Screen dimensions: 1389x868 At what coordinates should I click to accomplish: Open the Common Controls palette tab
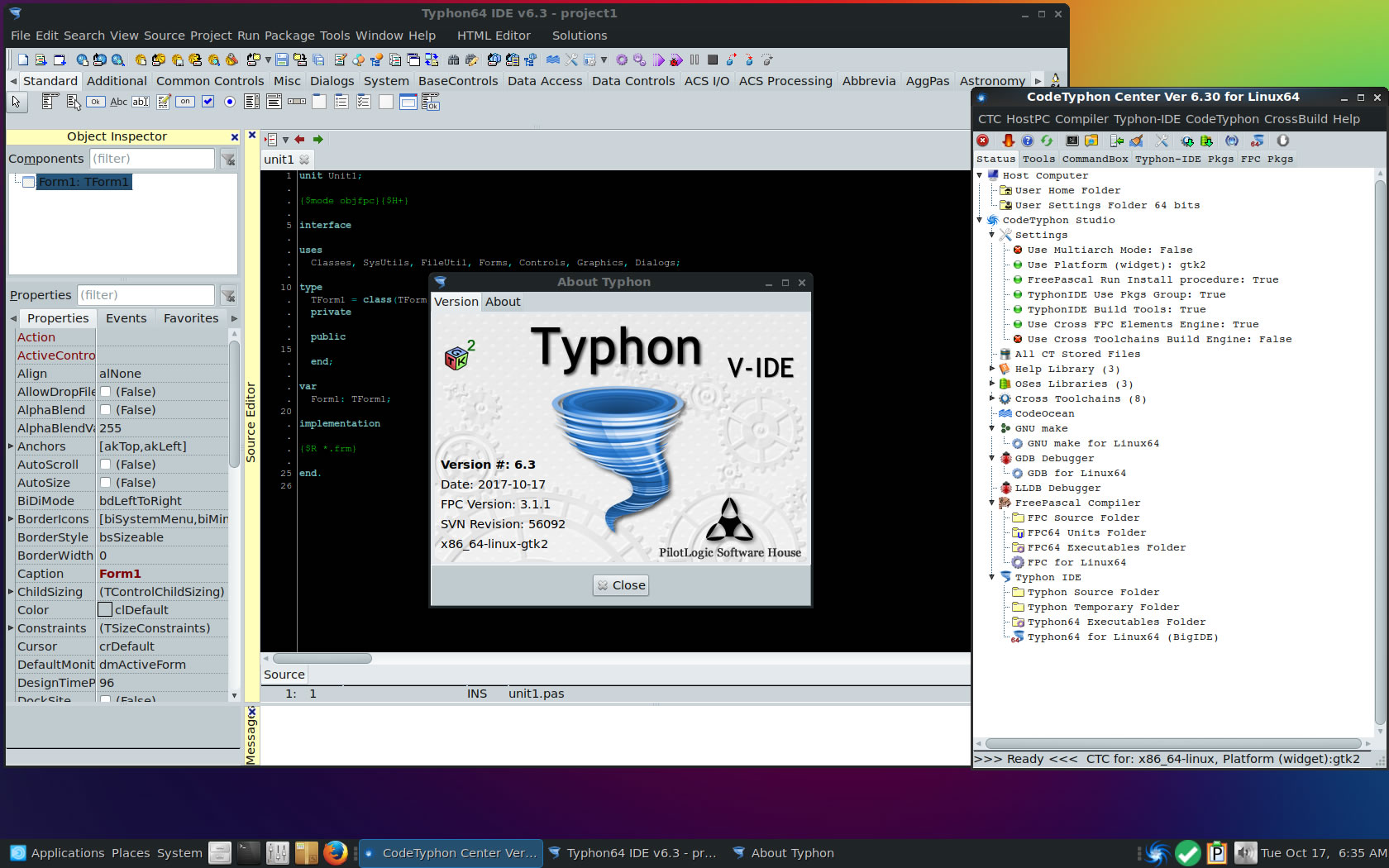pos(210,81)
